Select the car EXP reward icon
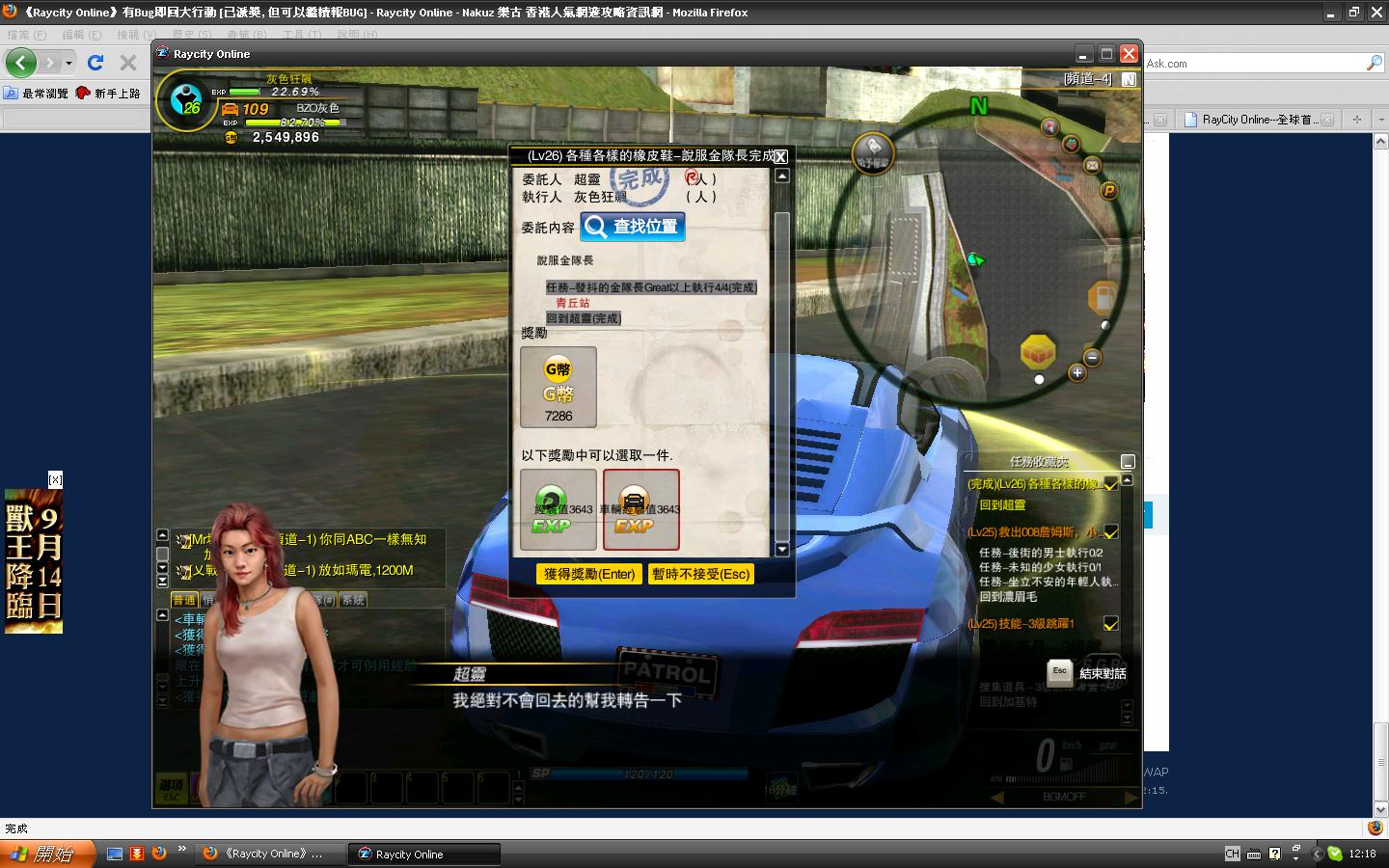Image resolution: width=1389 pixels, height=868 pixels. 640,510
